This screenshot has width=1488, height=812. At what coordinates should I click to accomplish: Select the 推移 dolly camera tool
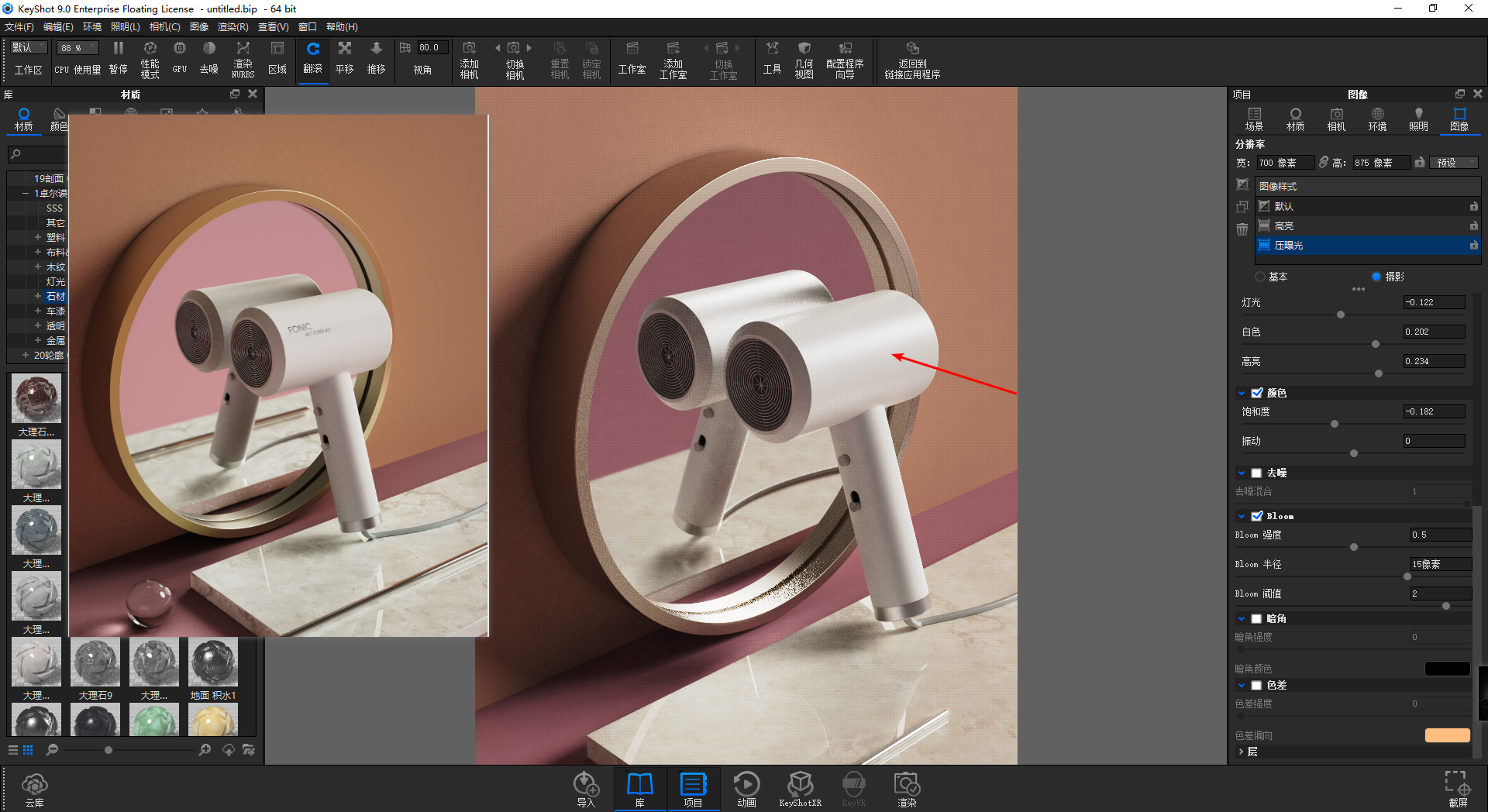376,58
